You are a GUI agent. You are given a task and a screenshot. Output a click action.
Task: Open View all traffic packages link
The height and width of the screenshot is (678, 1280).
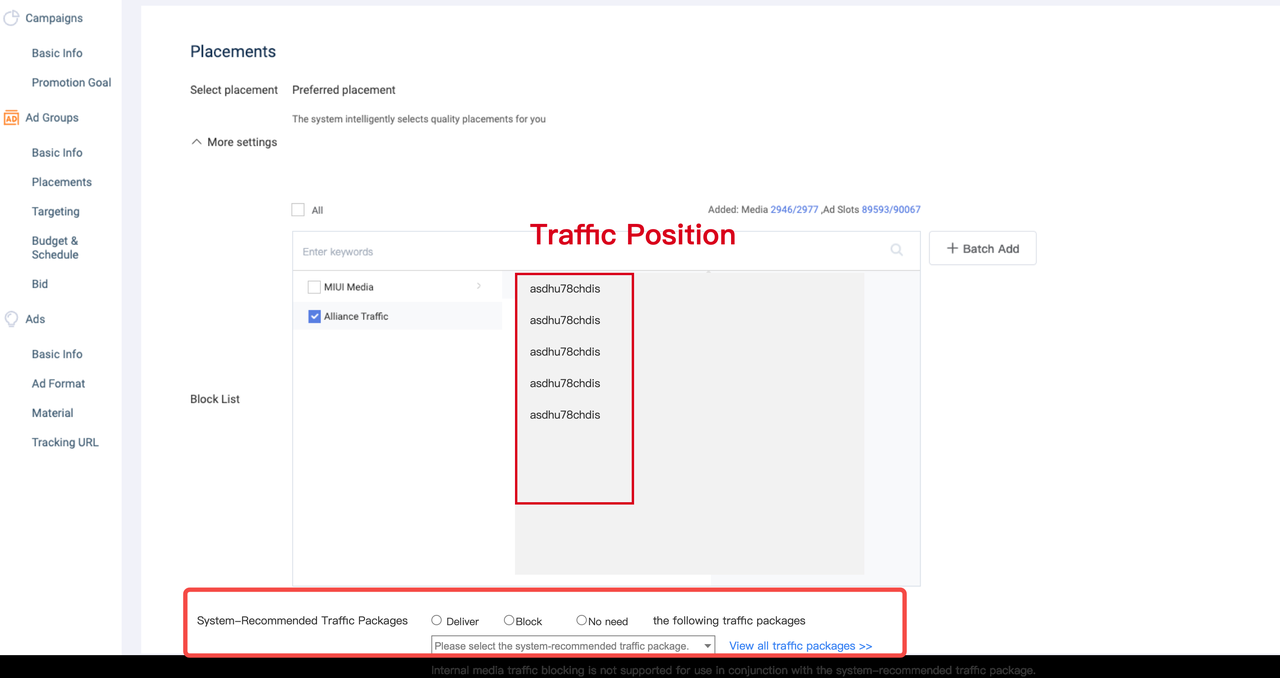pyautogui.click(x=800, y=646)
